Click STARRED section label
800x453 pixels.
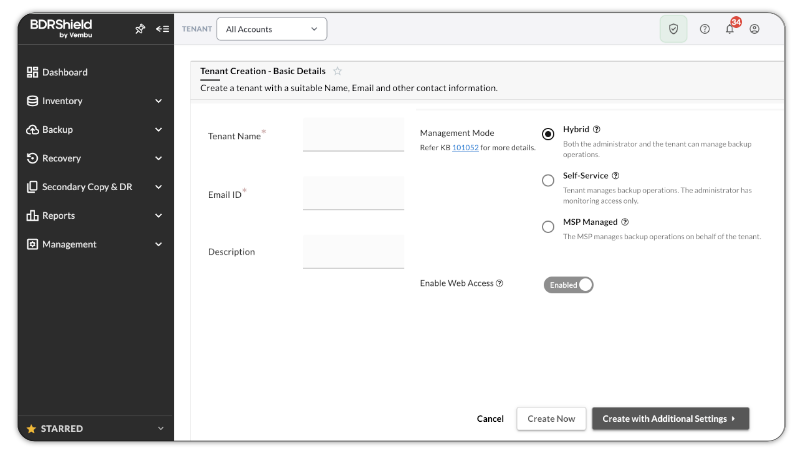(x=62, y=429)
